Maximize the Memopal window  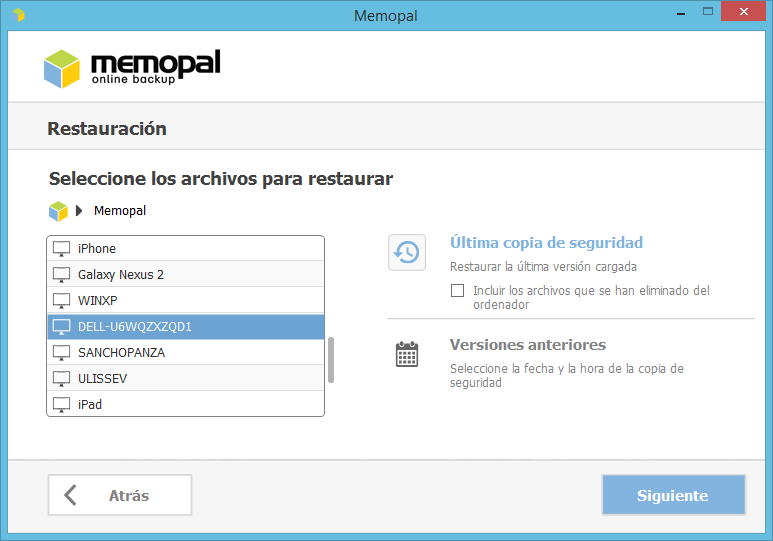(x=708, y=12)
